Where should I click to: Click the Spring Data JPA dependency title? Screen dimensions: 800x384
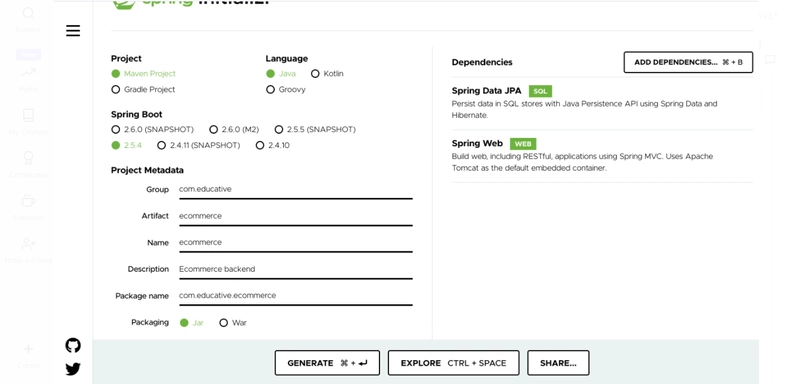pos(486,91)
